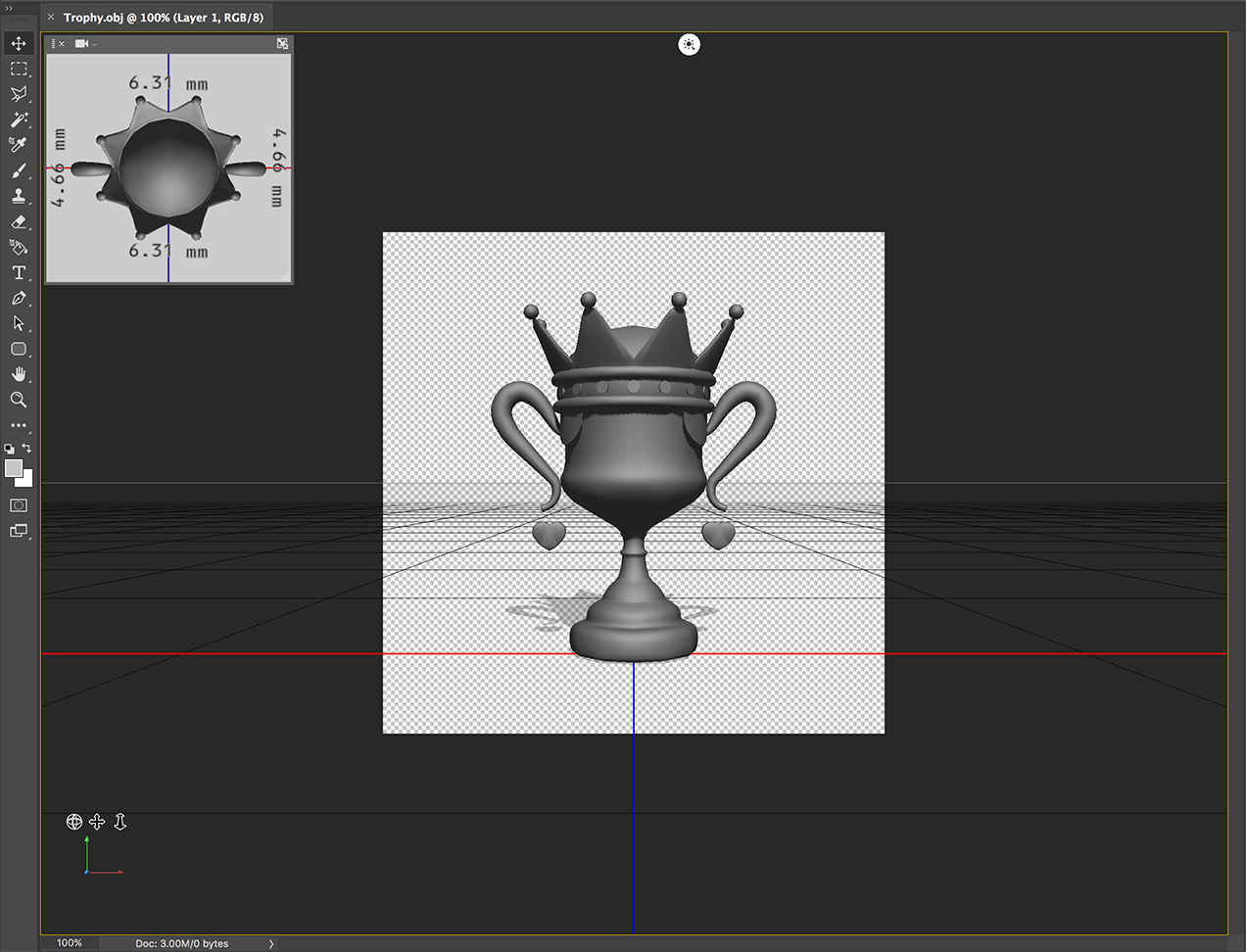The image size is (1246, 952).
Task: Choose the Brush tool
Action: click(x=18, y=169)
